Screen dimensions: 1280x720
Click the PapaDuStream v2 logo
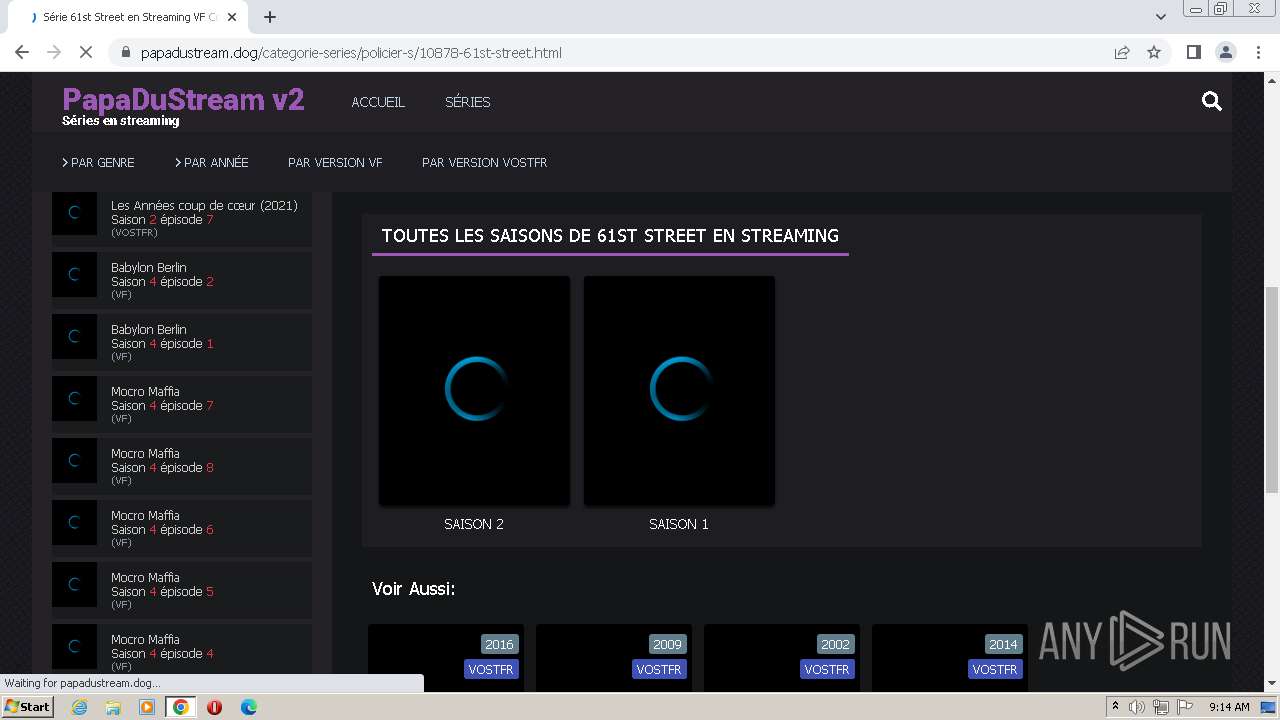point(183,99)
